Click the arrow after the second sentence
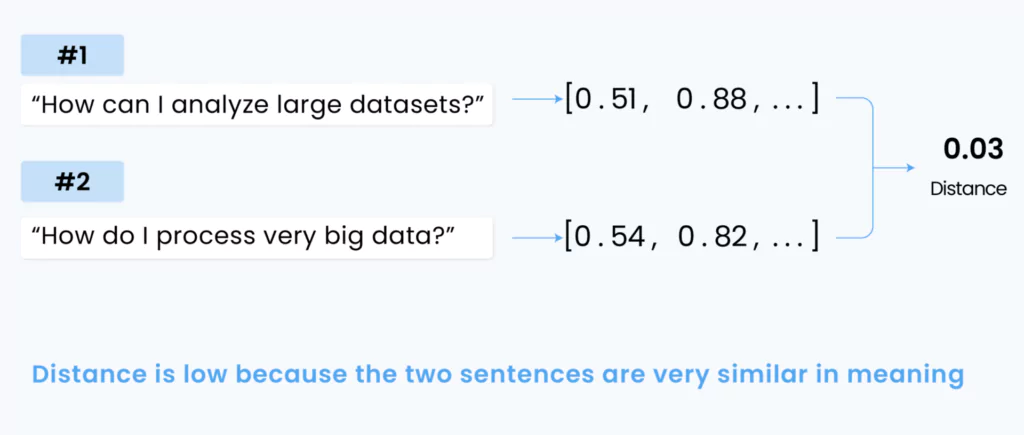This screenshot has height=435, width=1024. coord(537,238)
